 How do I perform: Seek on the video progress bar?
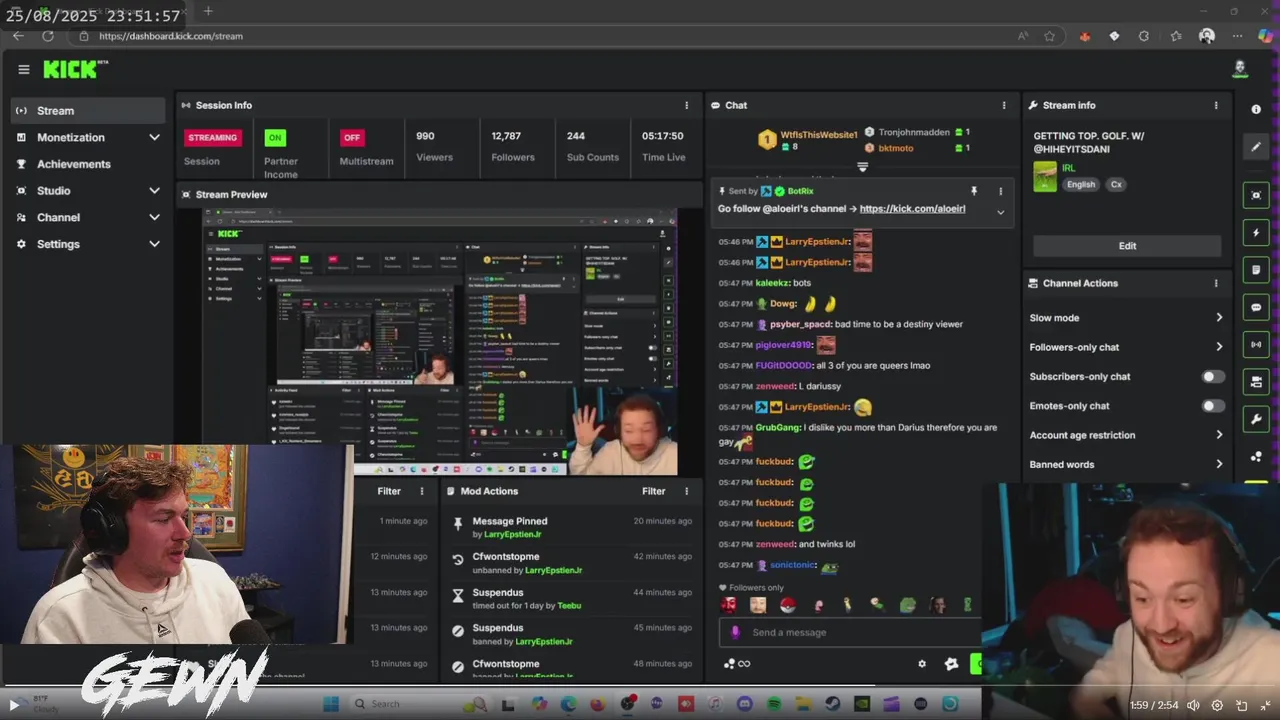coord(640,687)
